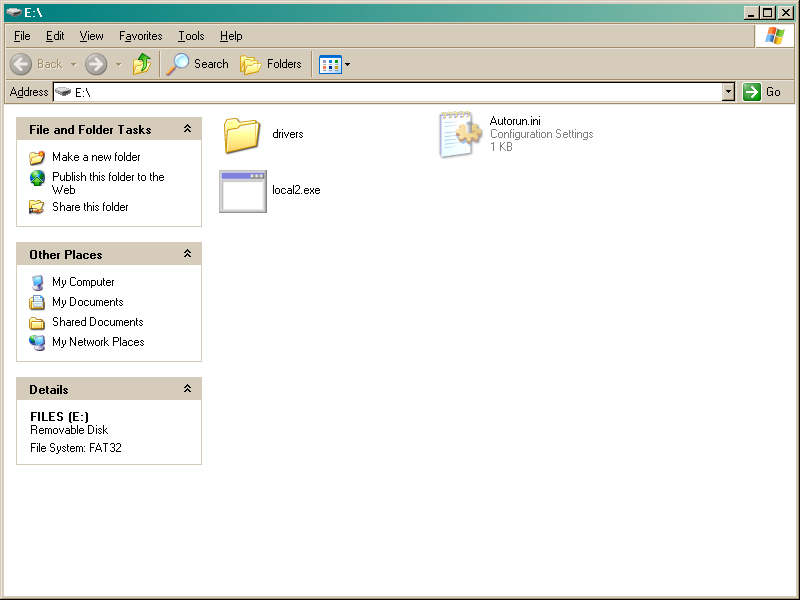Click the Go button

tap(762, 92)
